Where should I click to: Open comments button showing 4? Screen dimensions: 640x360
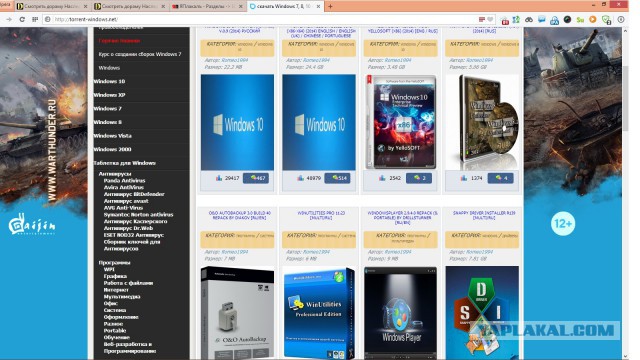pyautogui.click(x=501, y=178)
